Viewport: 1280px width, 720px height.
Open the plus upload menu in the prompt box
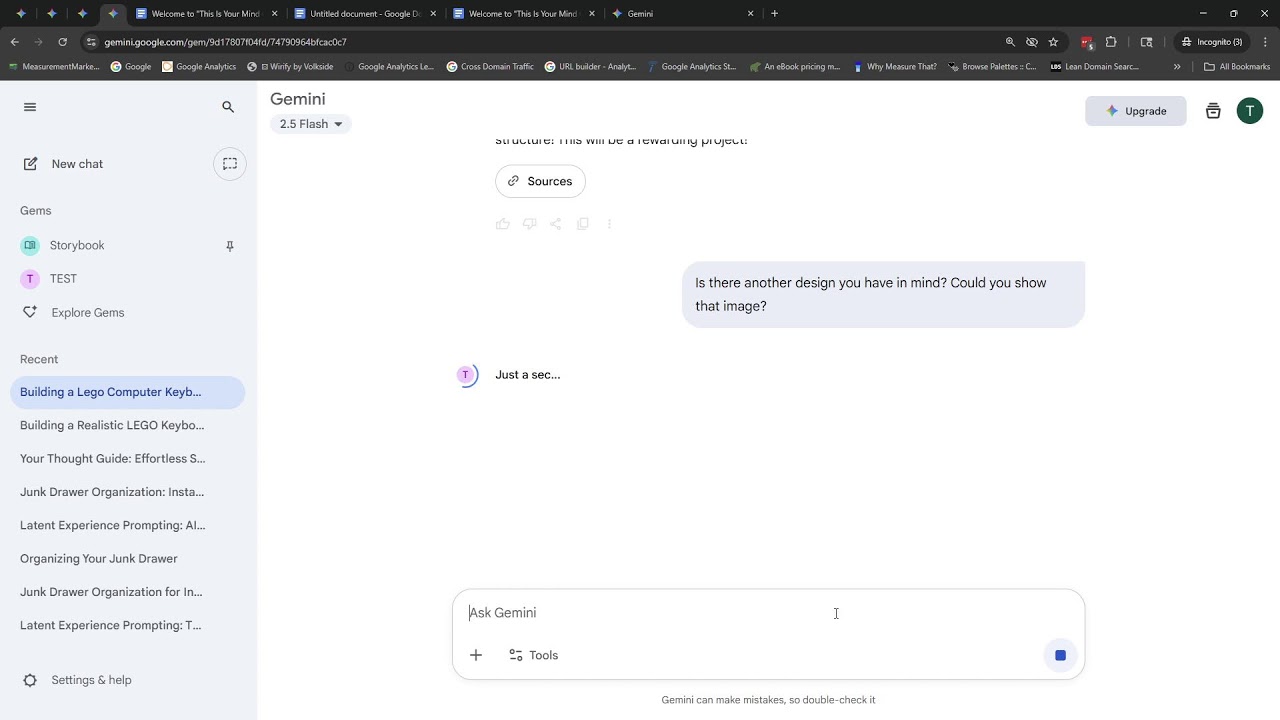click(x=476, y=655)
